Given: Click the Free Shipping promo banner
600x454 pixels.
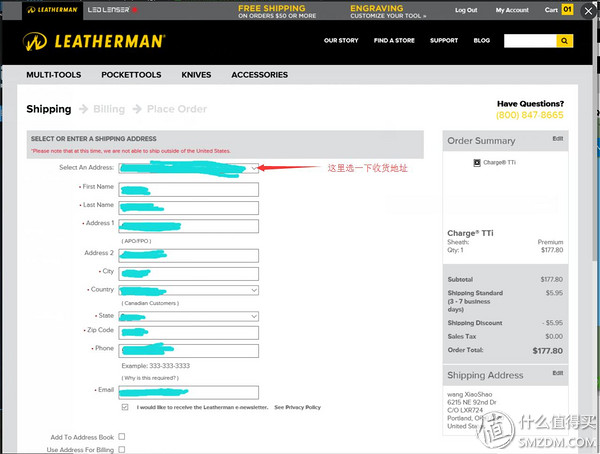Looking at the screenshot, I should click(277, 11).
